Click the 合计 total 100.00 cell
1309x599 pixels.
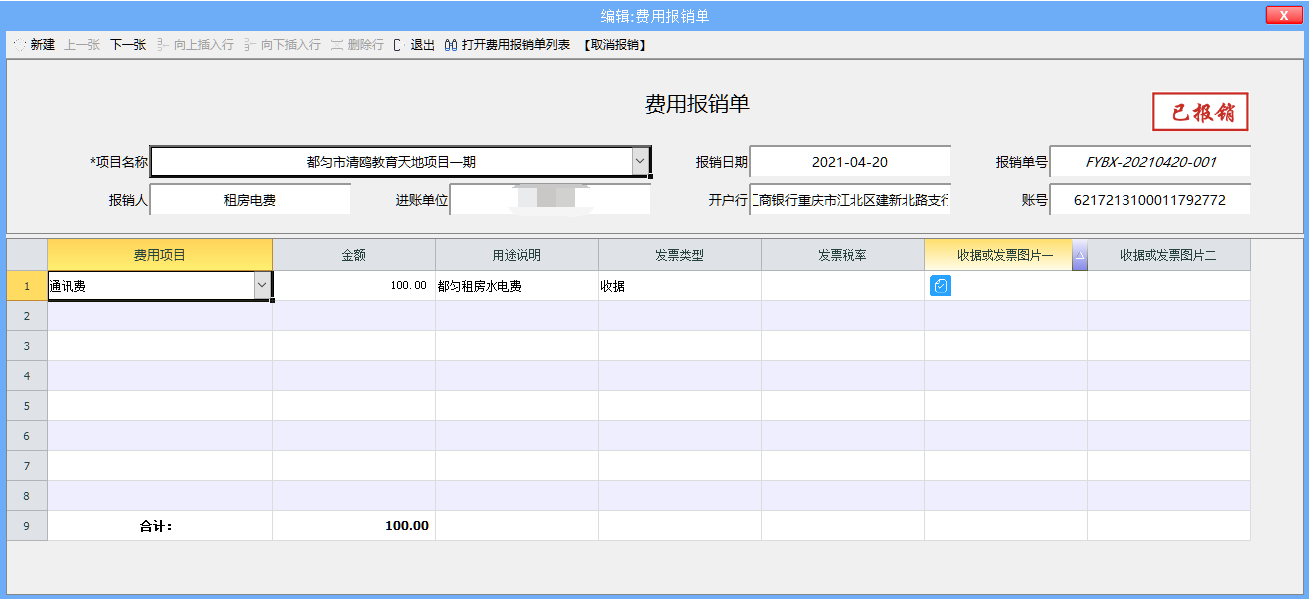point(354,526)
